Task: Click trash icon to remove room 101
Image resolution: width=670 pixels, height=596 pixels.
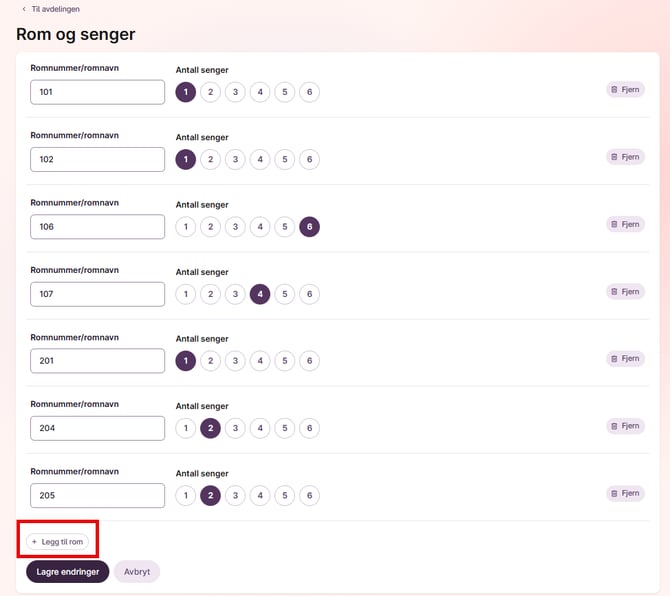Action: 614,90
